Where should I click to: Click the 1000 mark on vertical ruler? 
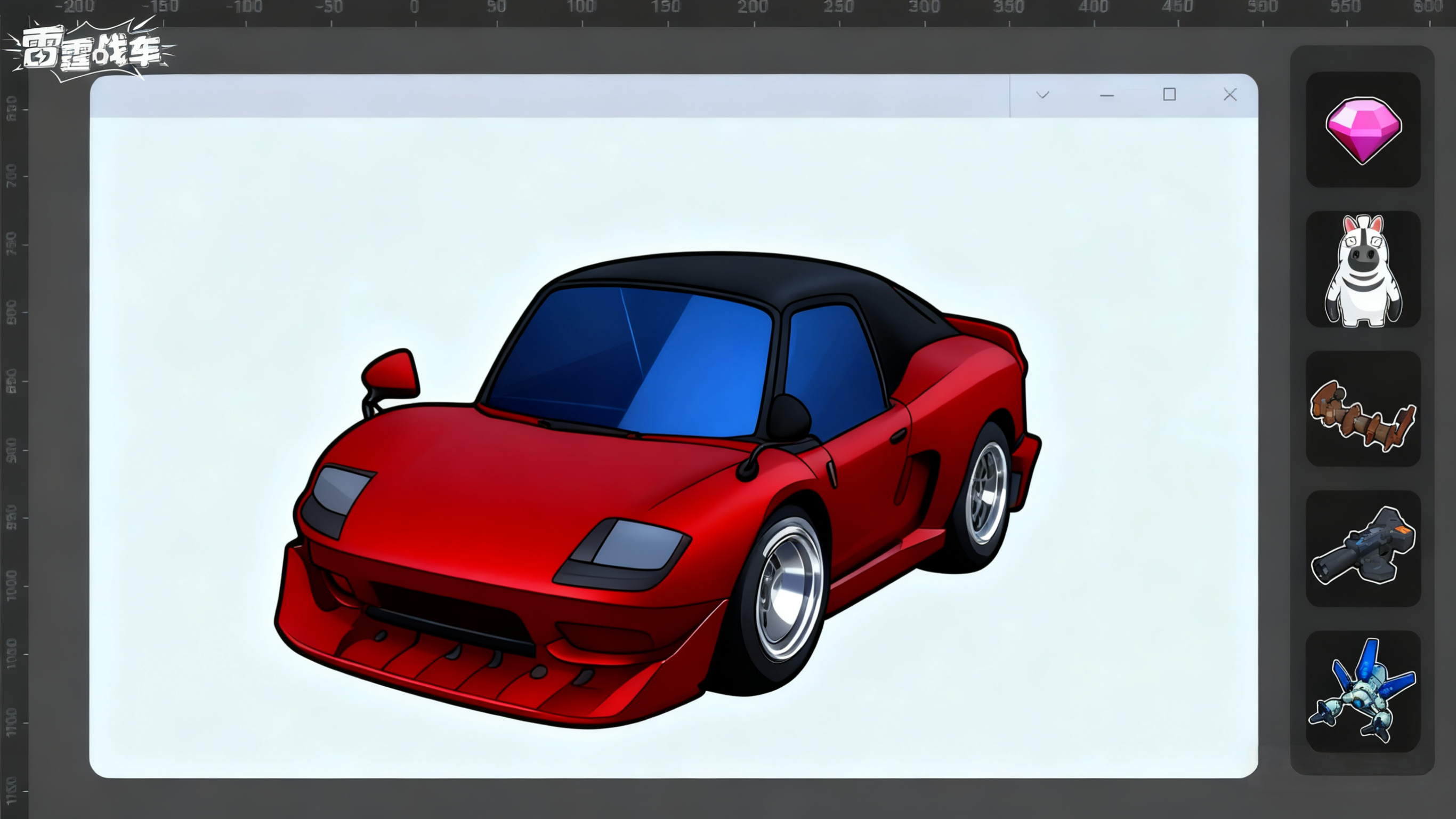pyautogui.click(x=11, y=585)
